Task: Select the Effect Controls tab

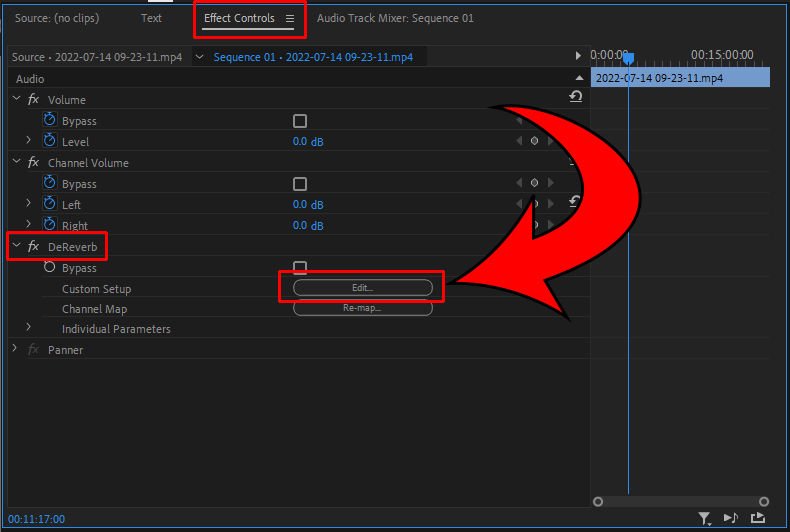Action: click(239, 18)
